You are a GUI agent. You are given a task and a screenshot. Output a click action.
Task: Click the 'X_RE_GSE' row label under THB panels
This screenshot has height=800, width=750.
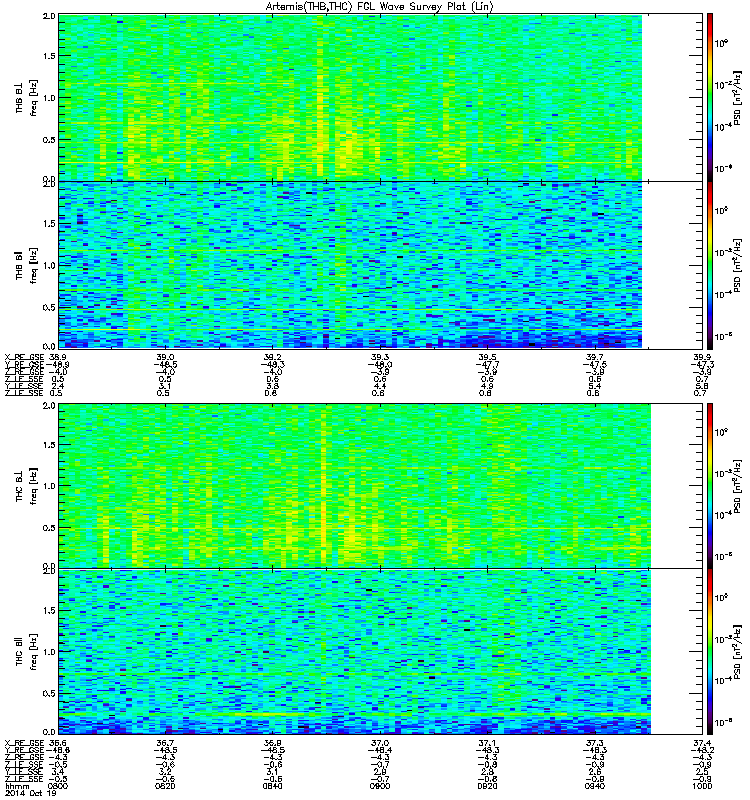click(24, 357)
